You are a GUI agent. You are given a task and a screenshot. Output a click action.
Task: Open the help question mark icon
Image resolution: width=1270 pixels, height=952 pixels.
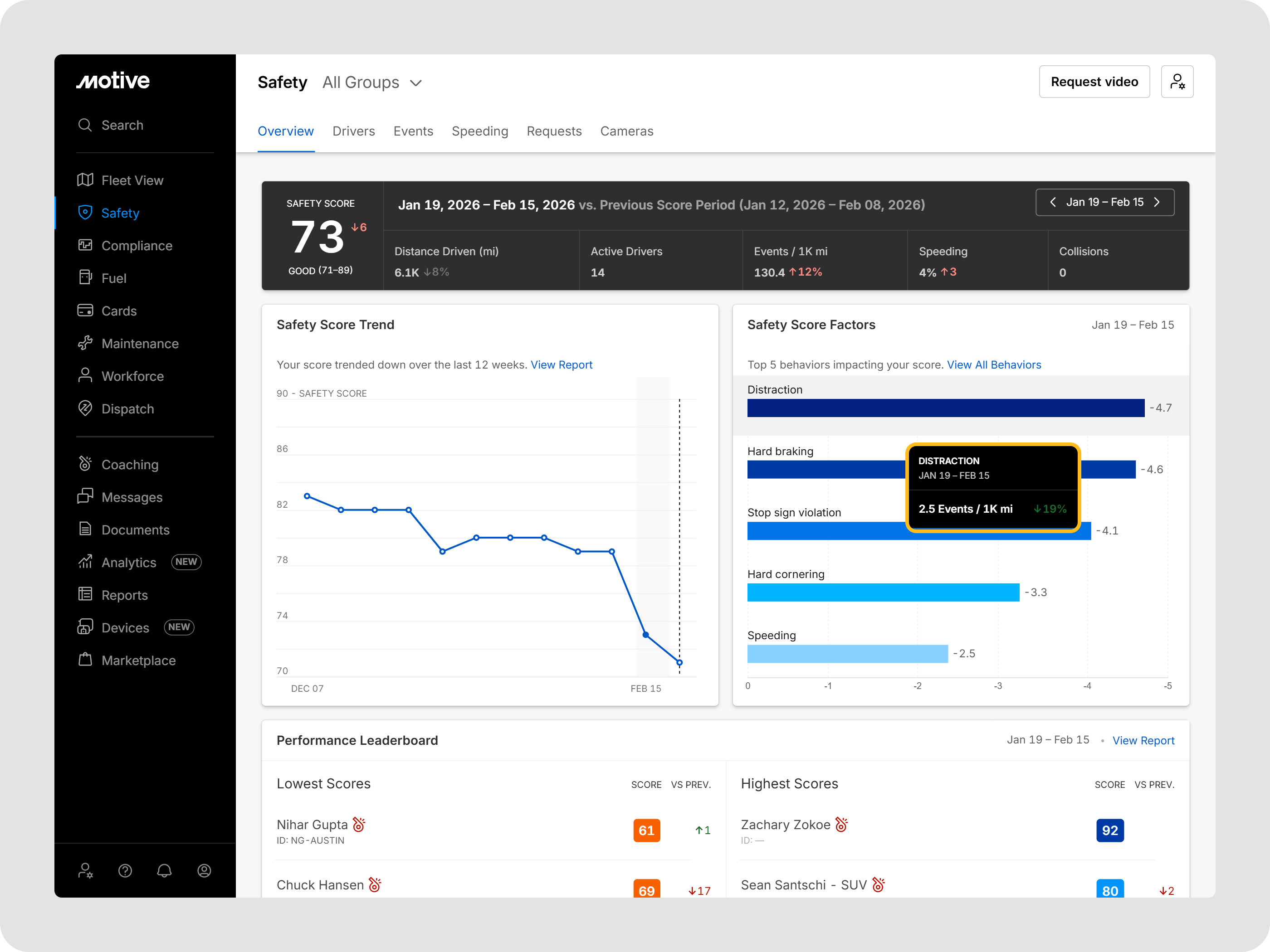(125, 871)
